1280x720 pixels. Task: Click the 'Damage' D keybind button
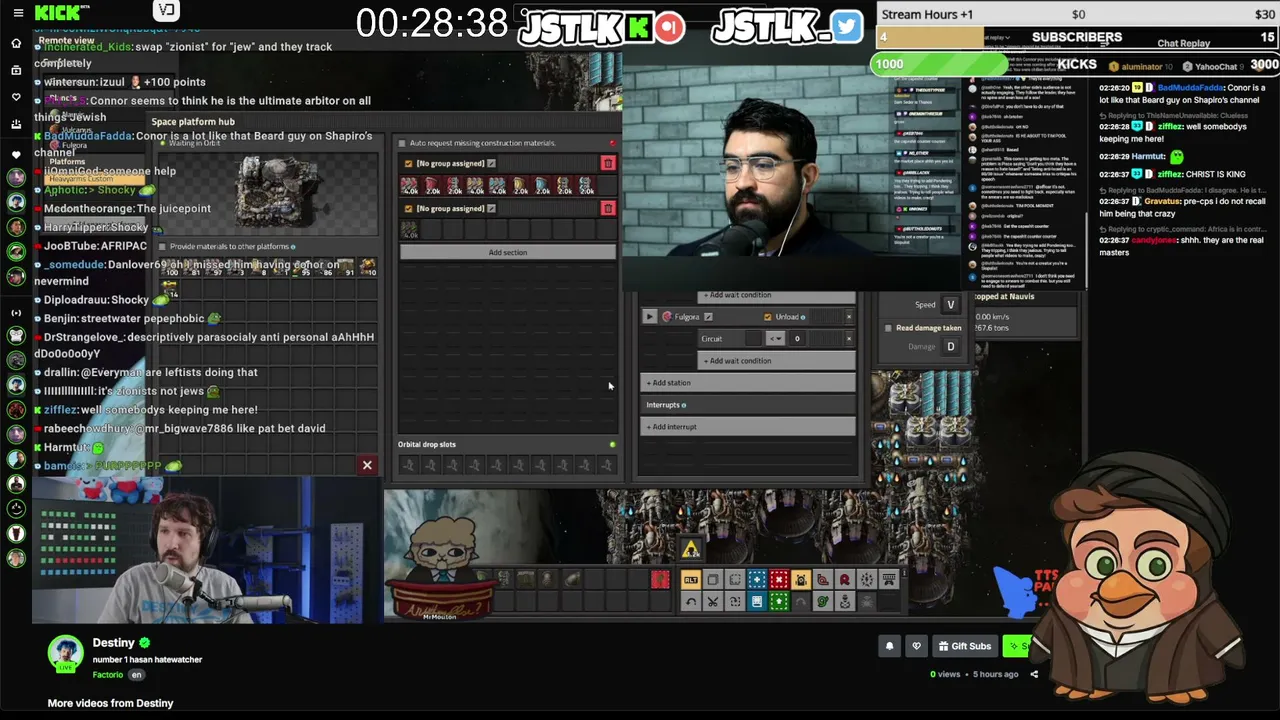[x=951, y=347]
